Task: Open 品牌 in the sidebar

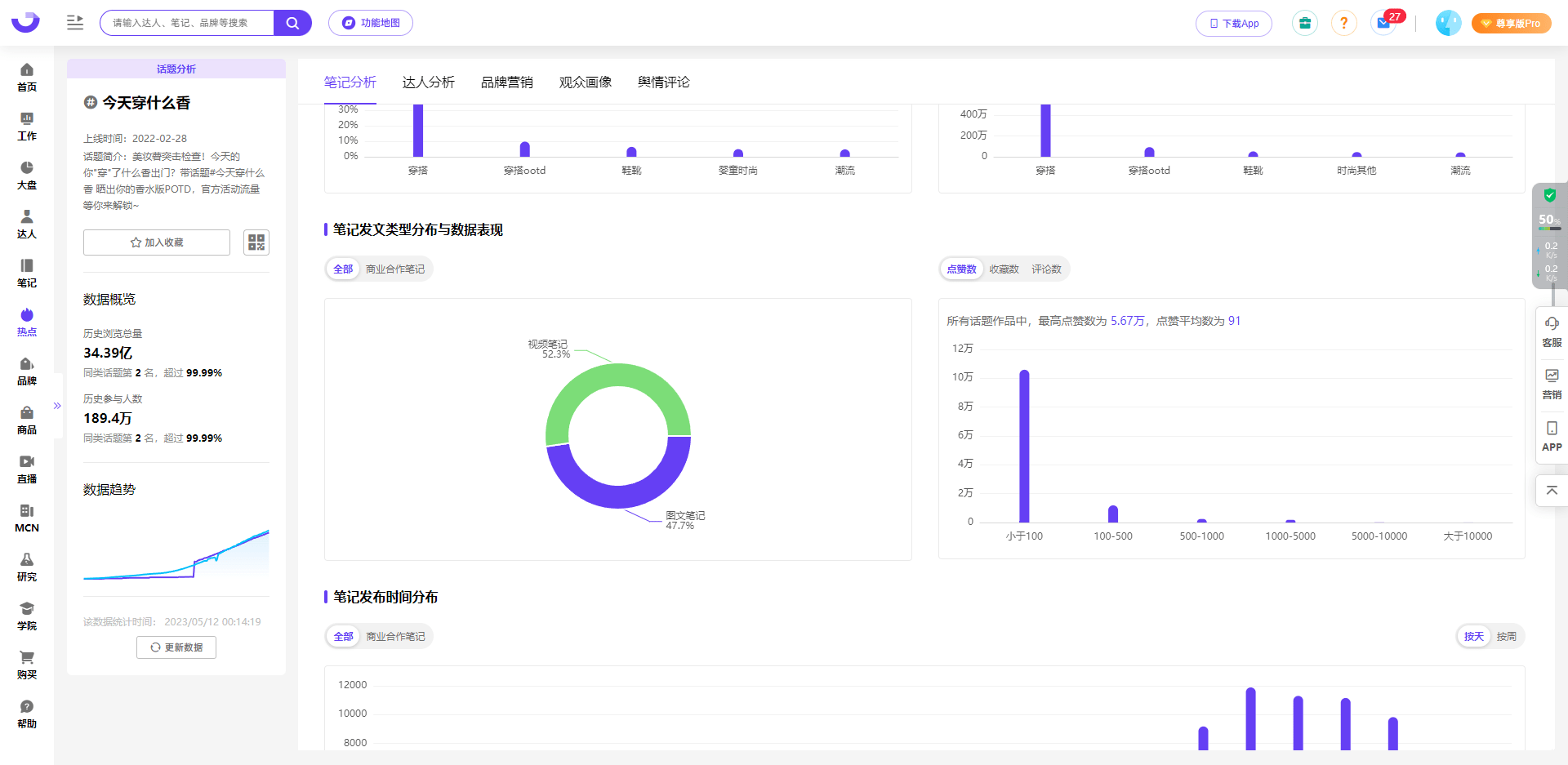Action: point(27,371)
